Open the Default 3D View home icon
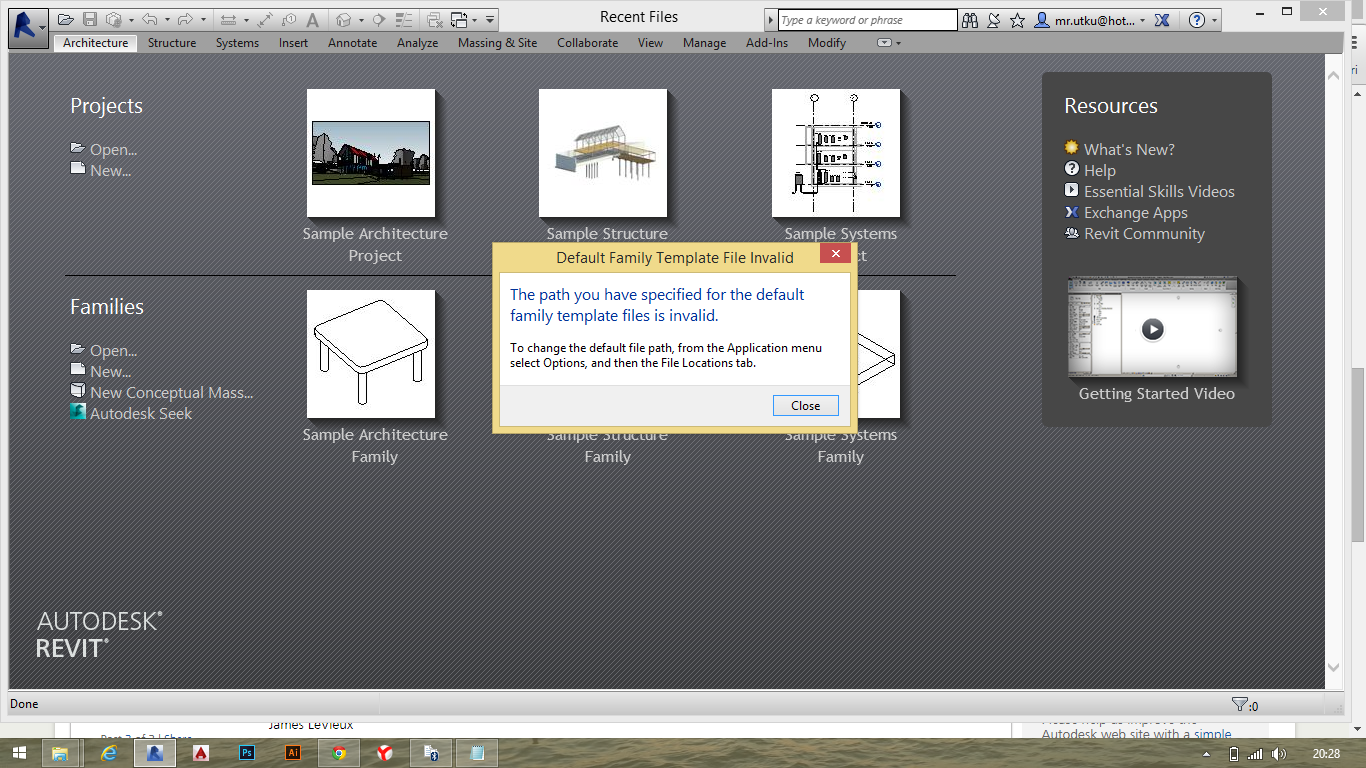1366x768 pixels. click(x=344, y=18)
